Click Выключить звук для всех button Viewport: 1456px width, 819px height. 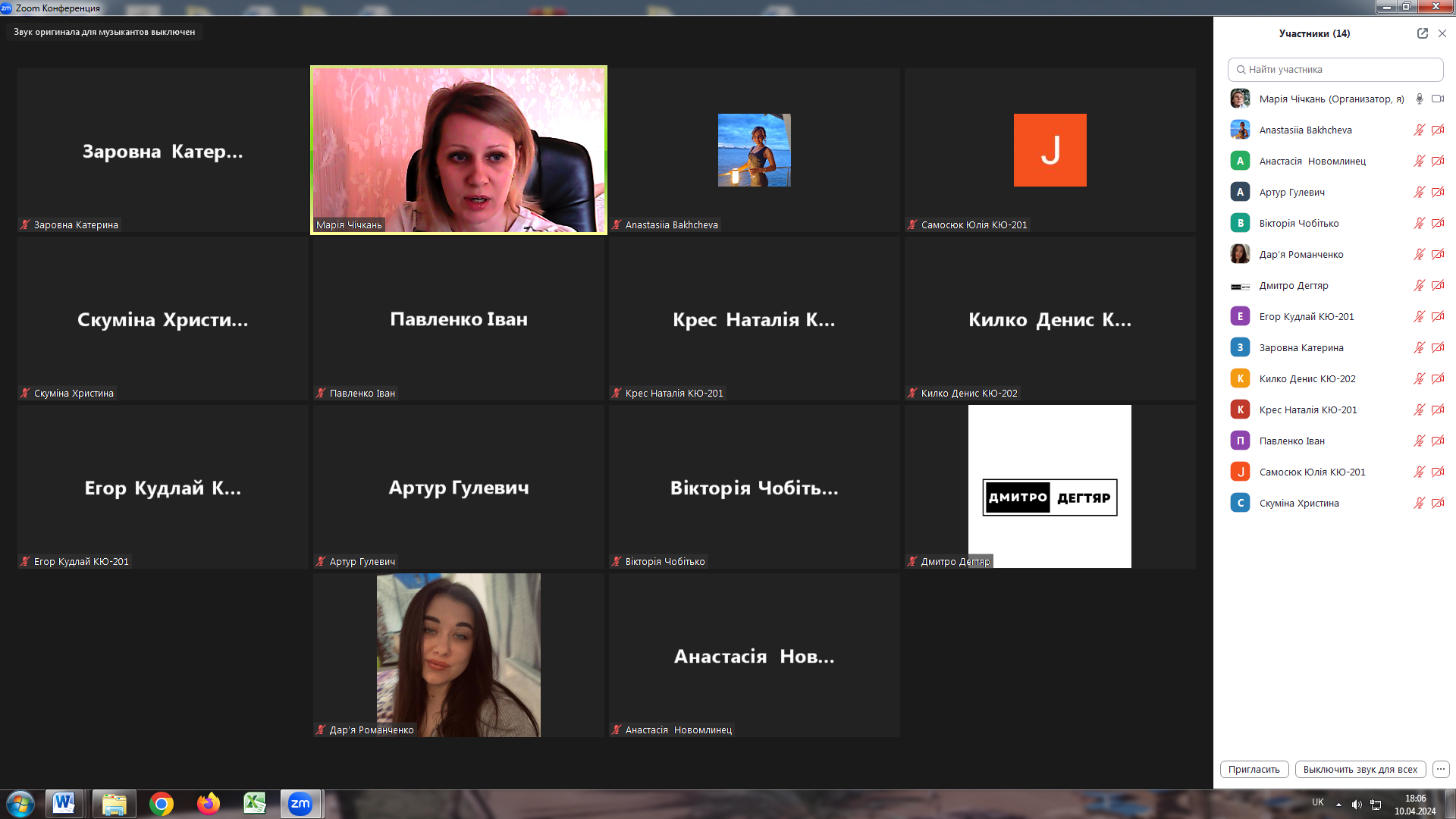pos(1360,769)
